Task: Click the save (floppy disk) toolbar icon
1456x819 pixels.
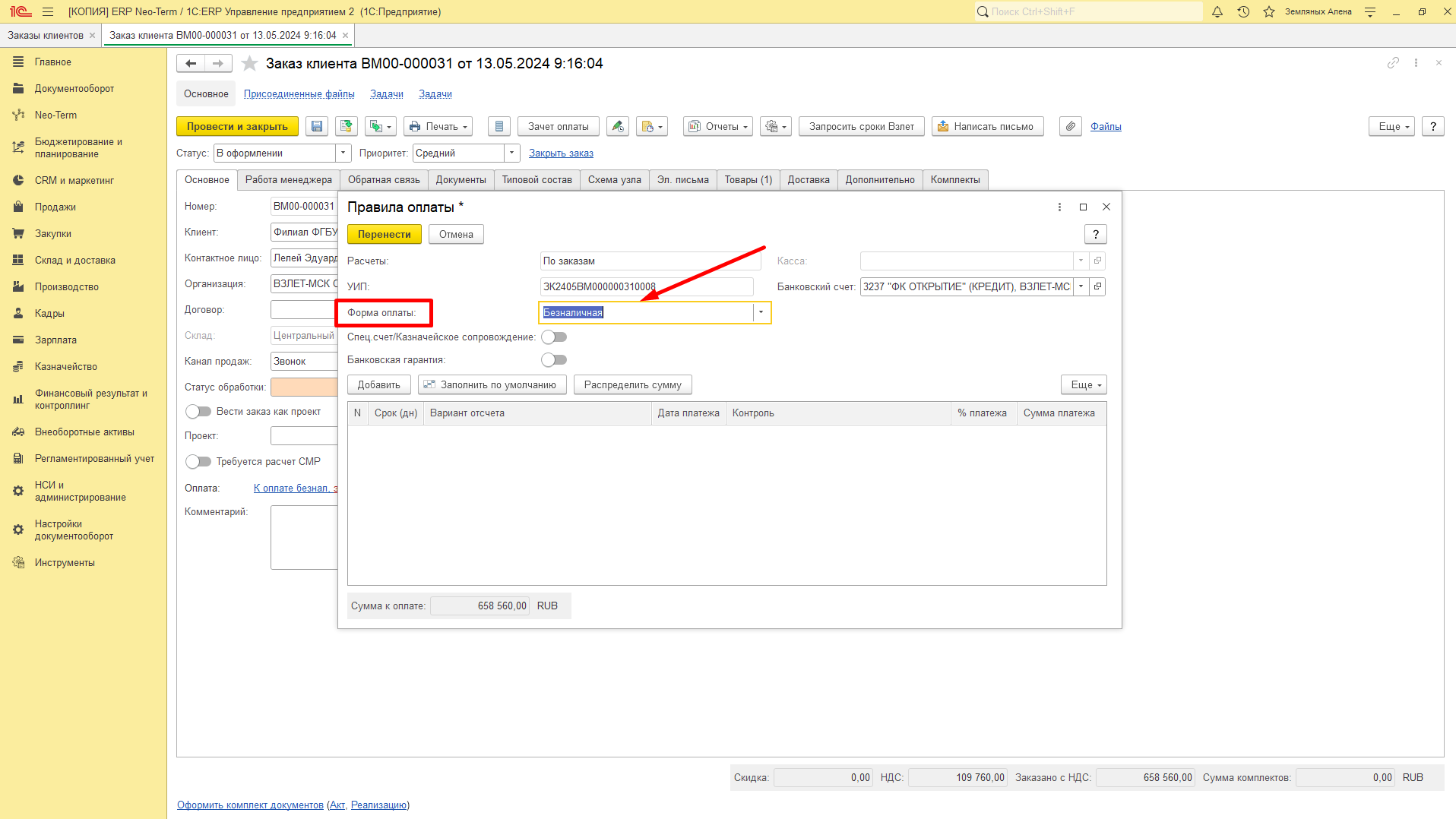Action: tap(317, 127)
